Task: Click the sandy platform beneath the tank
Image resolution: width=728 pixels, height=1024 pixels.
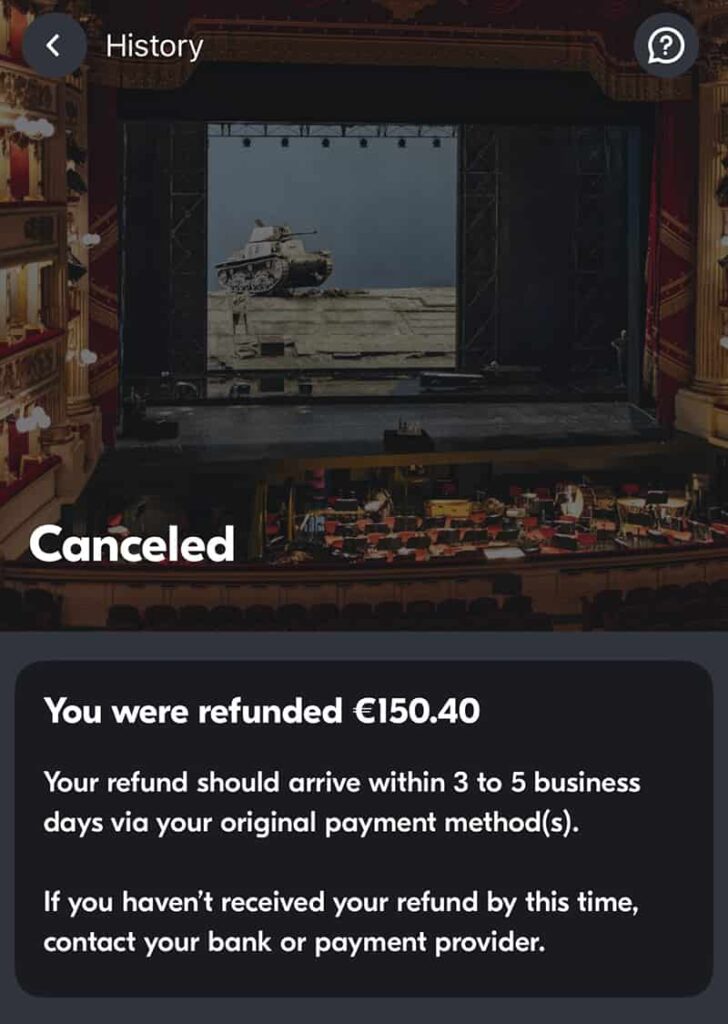Action: (332, 327)
